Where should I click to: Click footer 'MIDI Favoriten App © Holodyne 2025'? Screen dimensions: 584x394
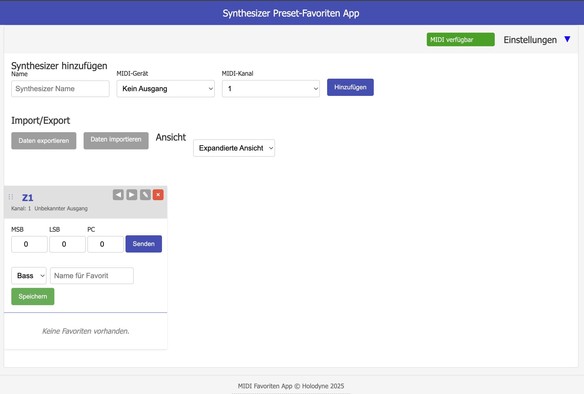click(291, 386)
